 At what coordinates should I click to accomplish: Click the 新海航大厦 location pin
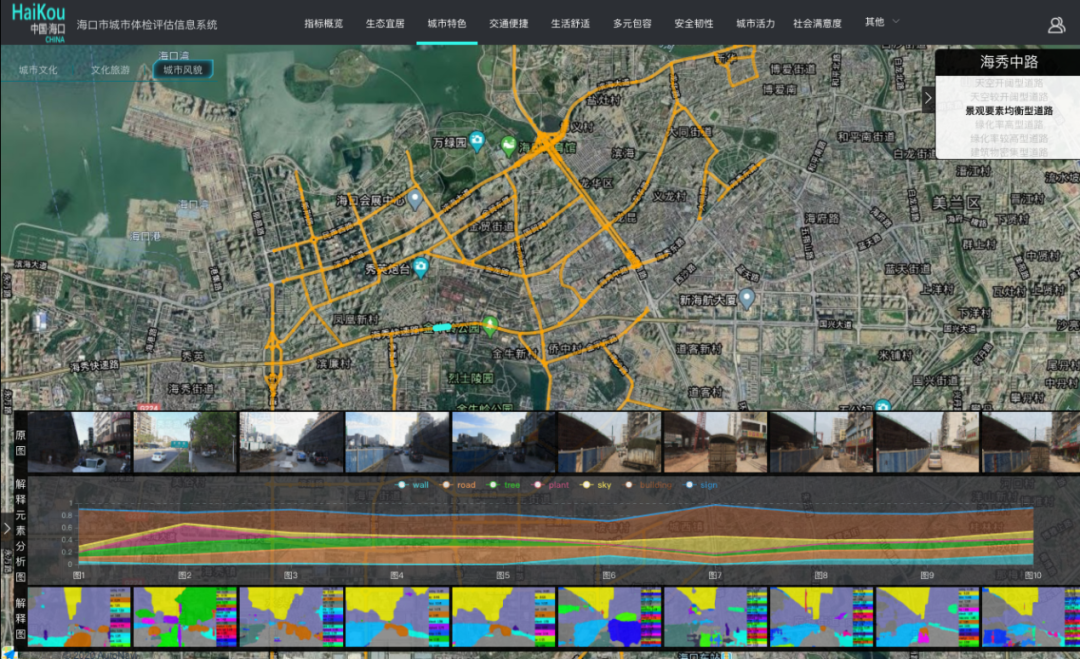746,297
